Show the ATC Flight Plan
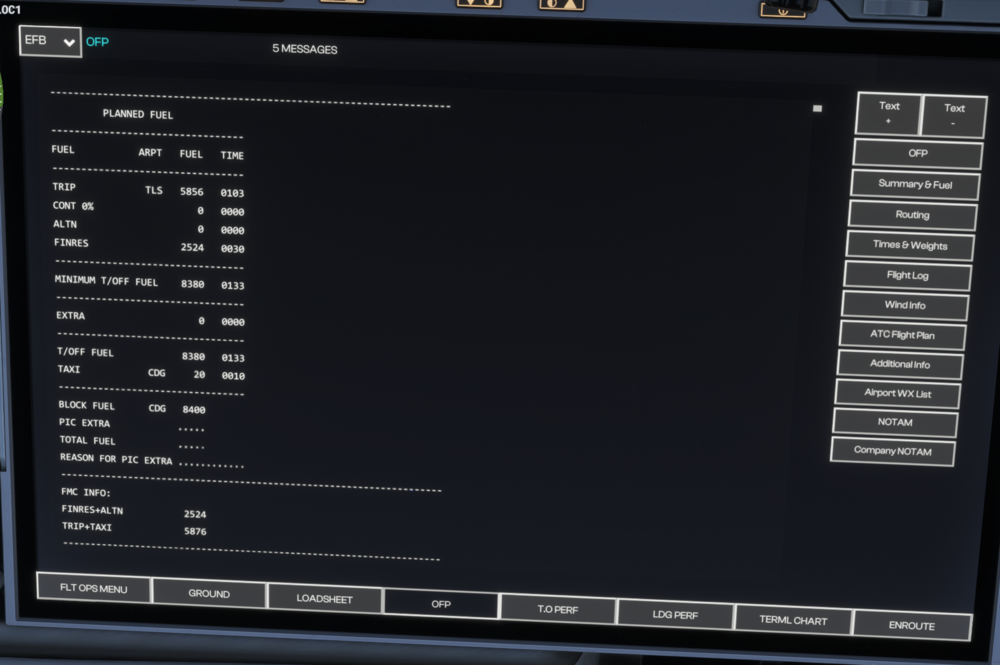Screen dimensions: 1000x665 tap(902, 335)
